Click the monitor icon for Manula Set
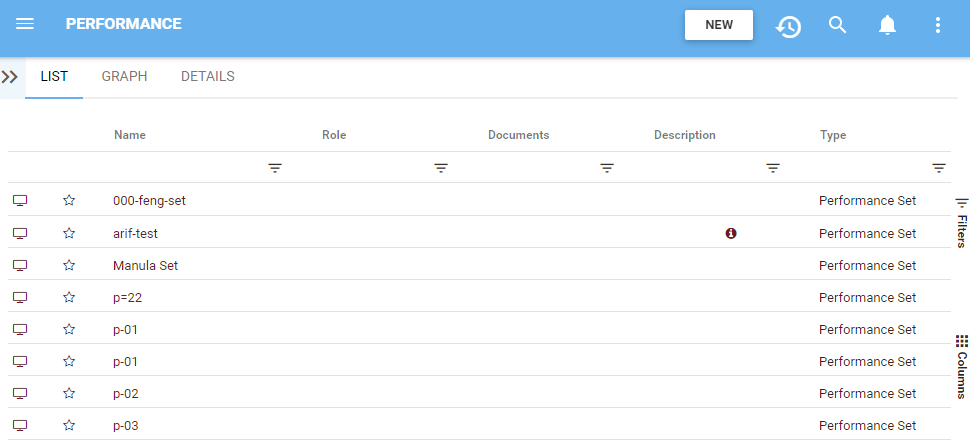This screenshot has width=970, height=446. (x=20, y=265)
